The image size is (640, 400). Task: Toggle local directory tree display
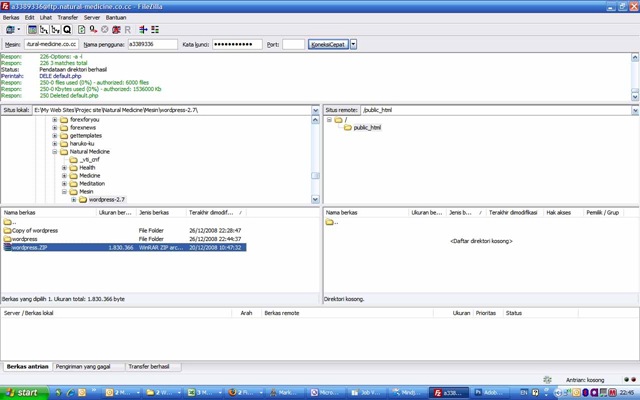[x=44, y=29]
